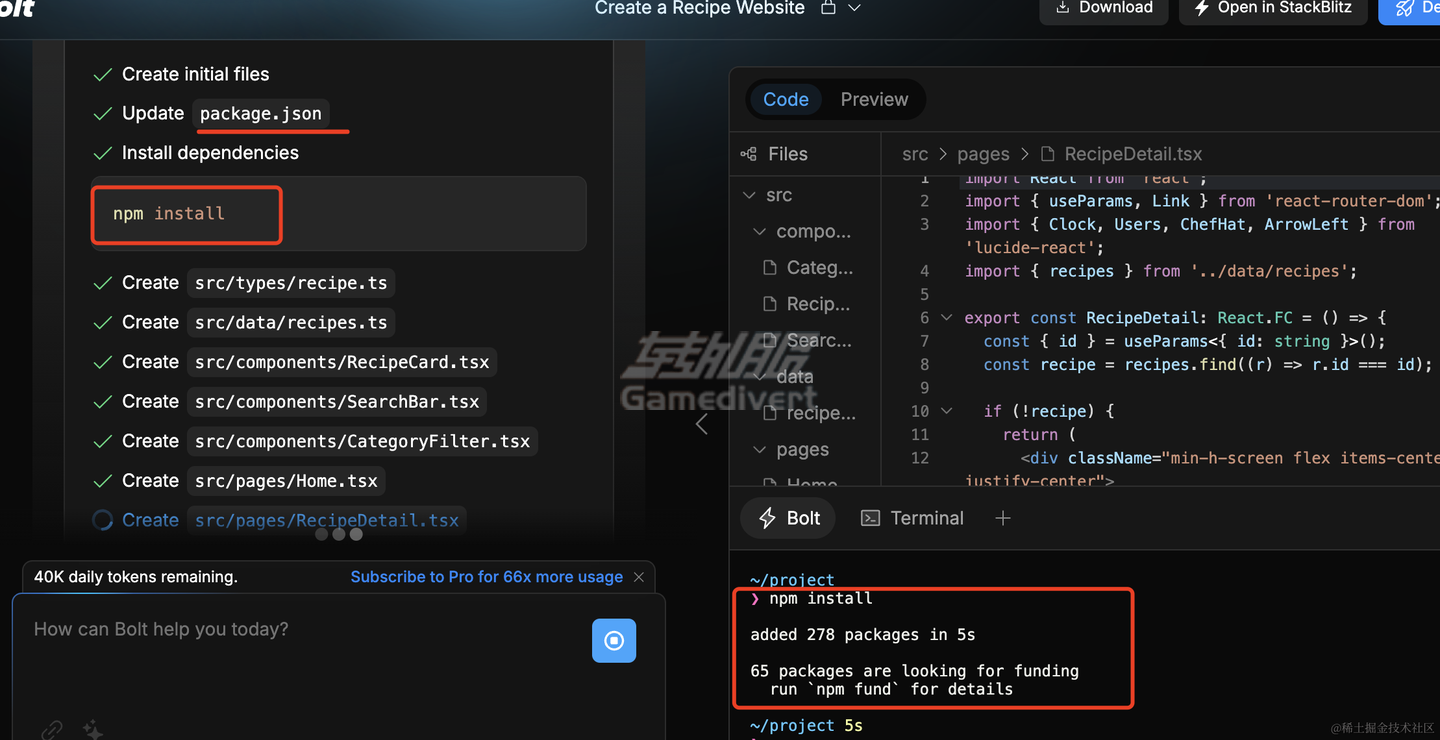Viewport: 1440px width, 740px height.
Task: Add a new terminal with plus icon
Action: coord(1003,518)
